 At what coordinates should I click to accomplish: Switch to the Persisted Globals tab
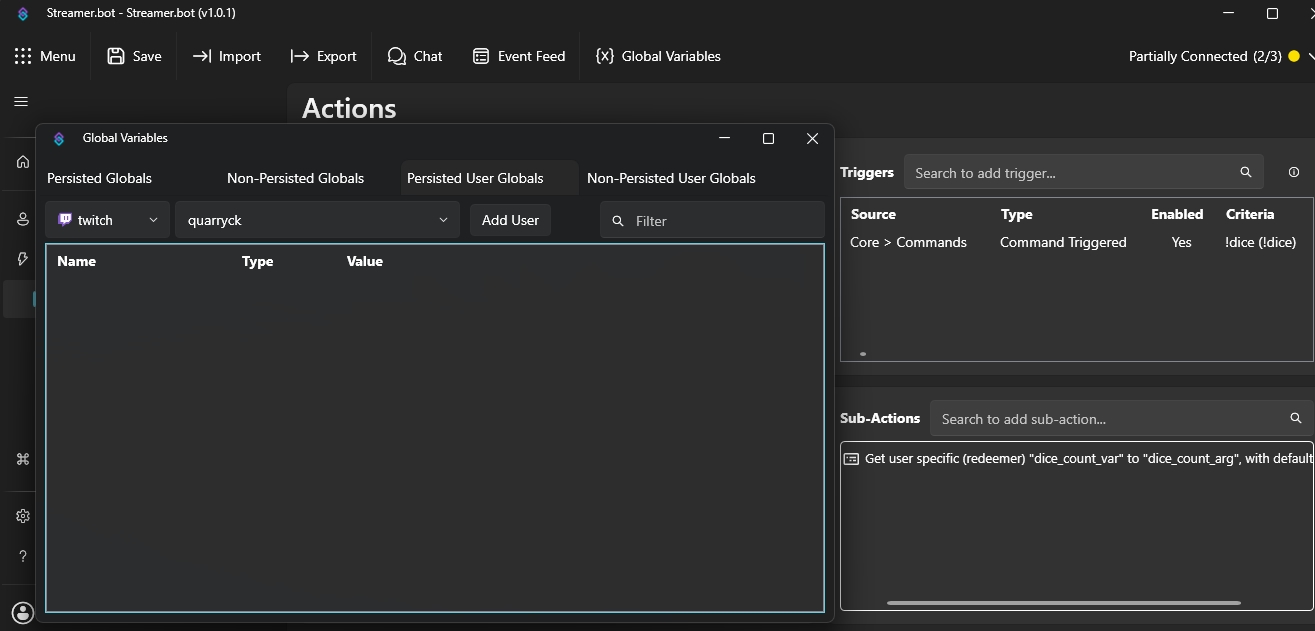pyautogui.click(x=100, y=178)
